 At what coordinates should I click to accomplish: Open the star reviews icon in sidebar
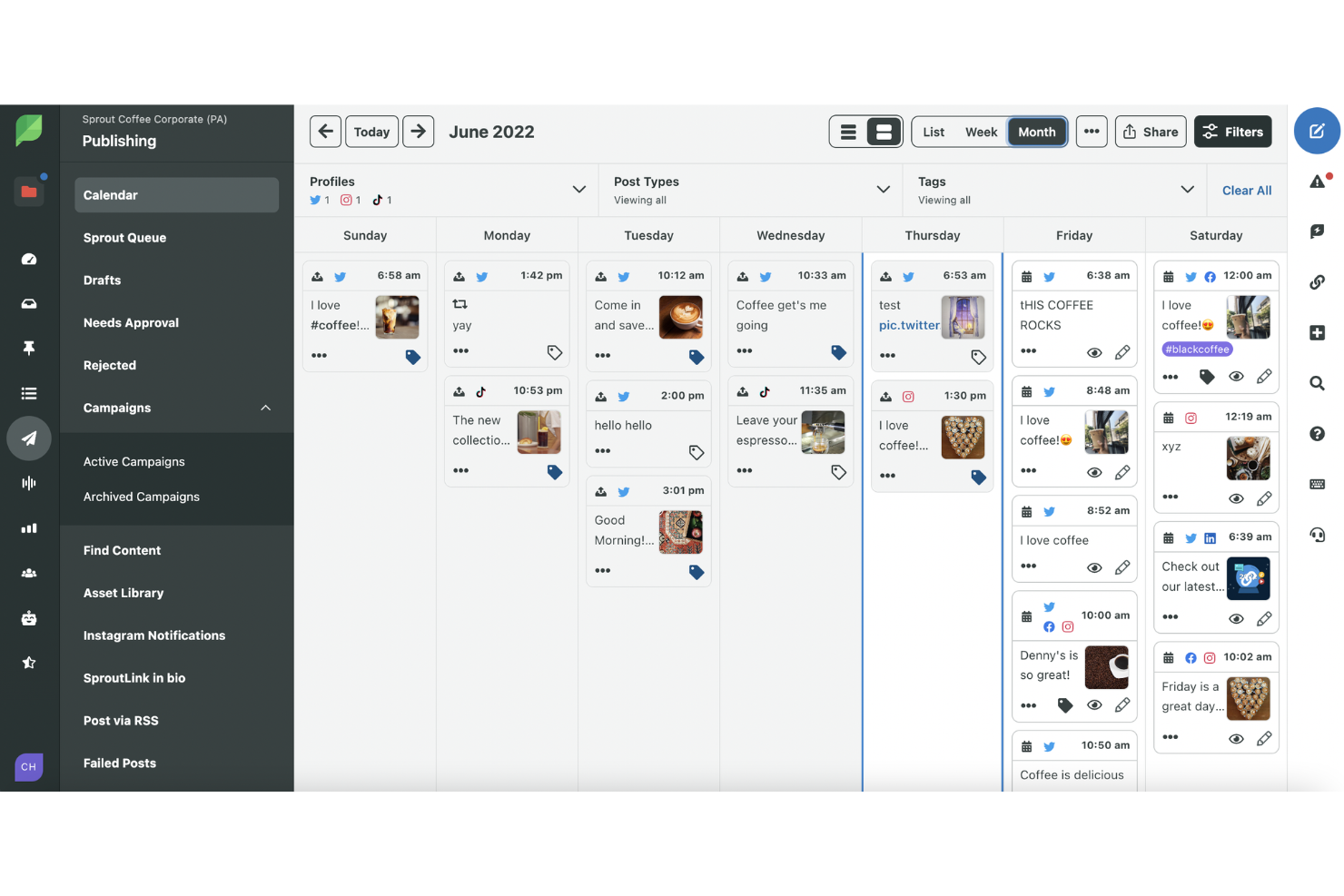pyautogui.click(x=29, y=663)
